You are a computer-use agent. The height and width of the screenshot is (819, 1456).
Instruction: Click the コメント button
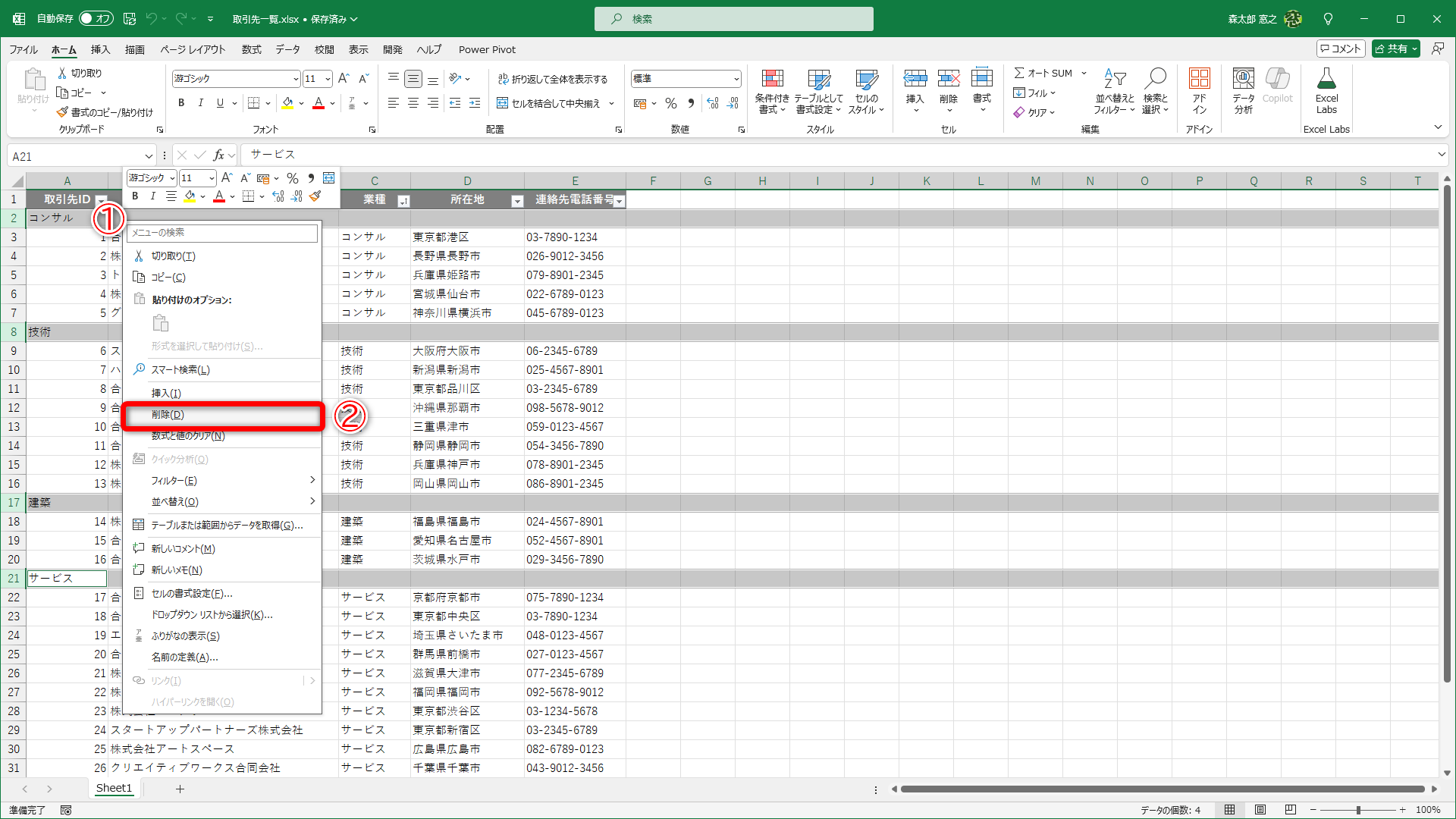tap(1341, 49)
